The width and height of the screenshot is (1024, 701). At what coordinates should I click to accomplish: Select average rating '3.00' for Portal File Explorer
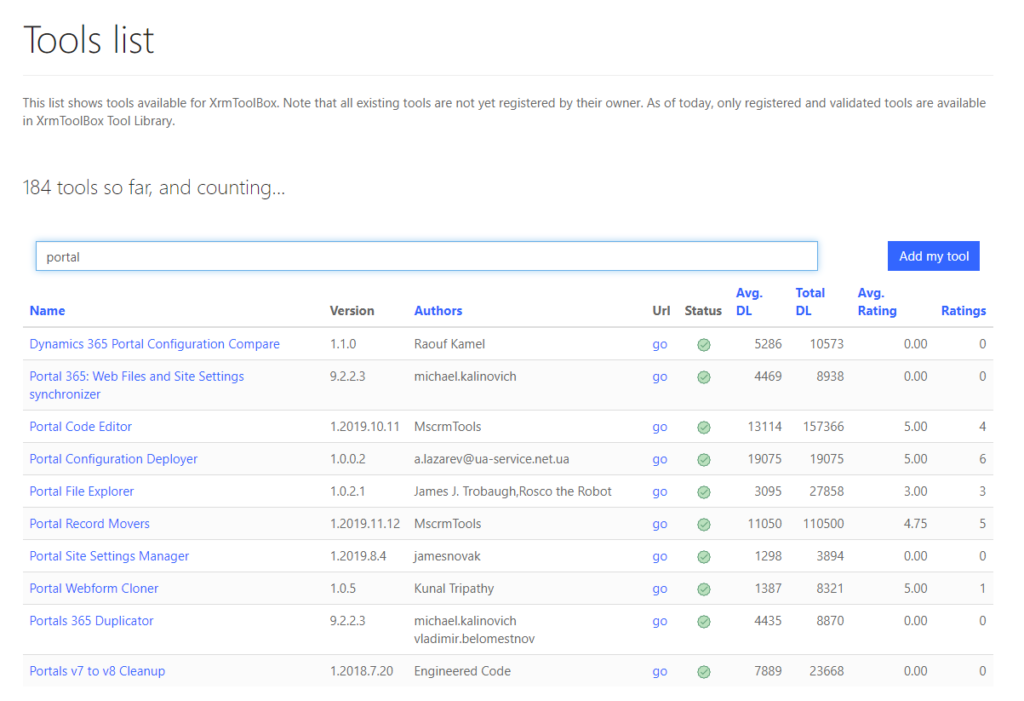(915, 491)
